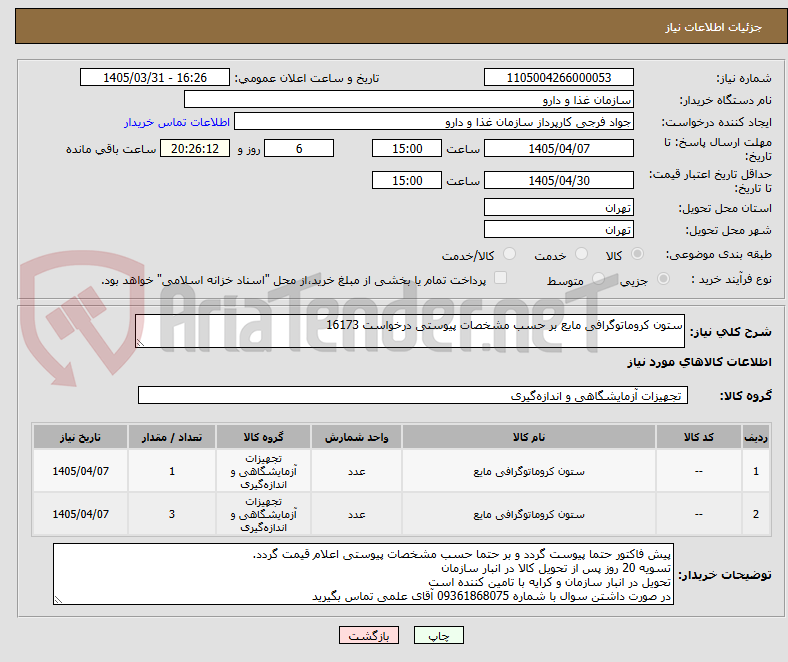
Task: Select the متوسط purchase type radio
Action: tap(598, 279)
